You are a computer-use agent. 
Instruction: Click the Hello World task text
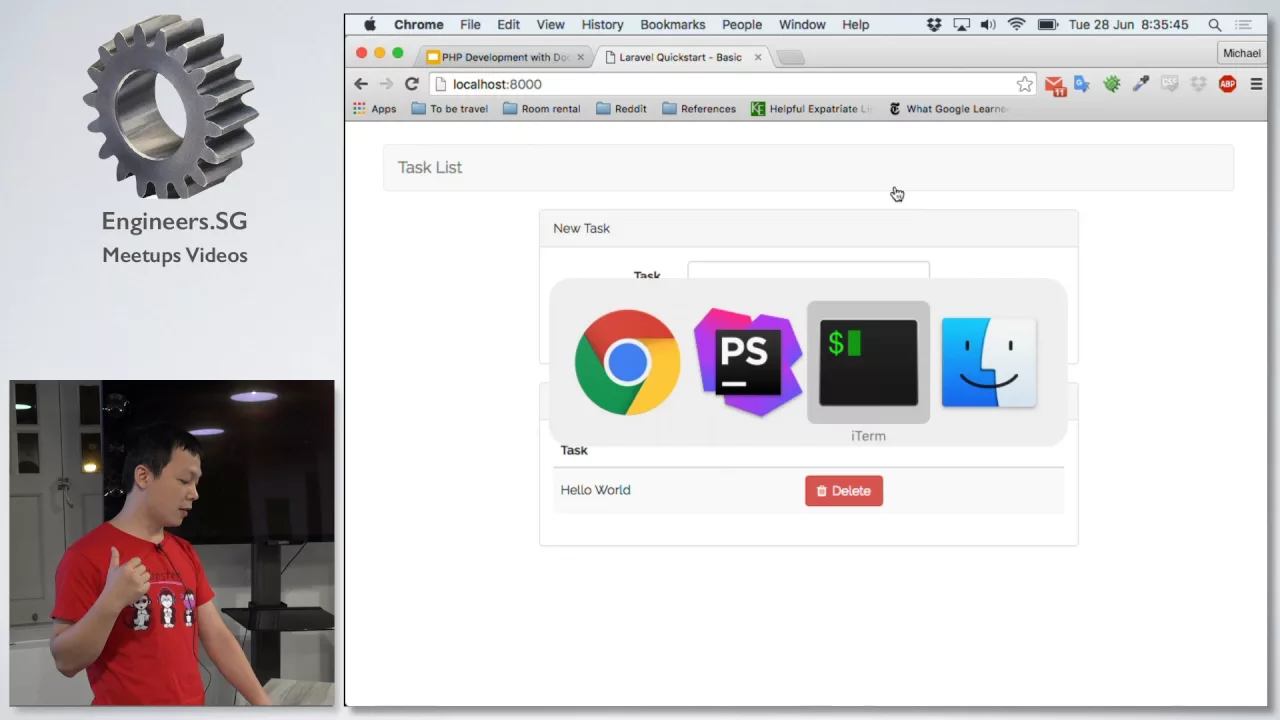point(595,490)
